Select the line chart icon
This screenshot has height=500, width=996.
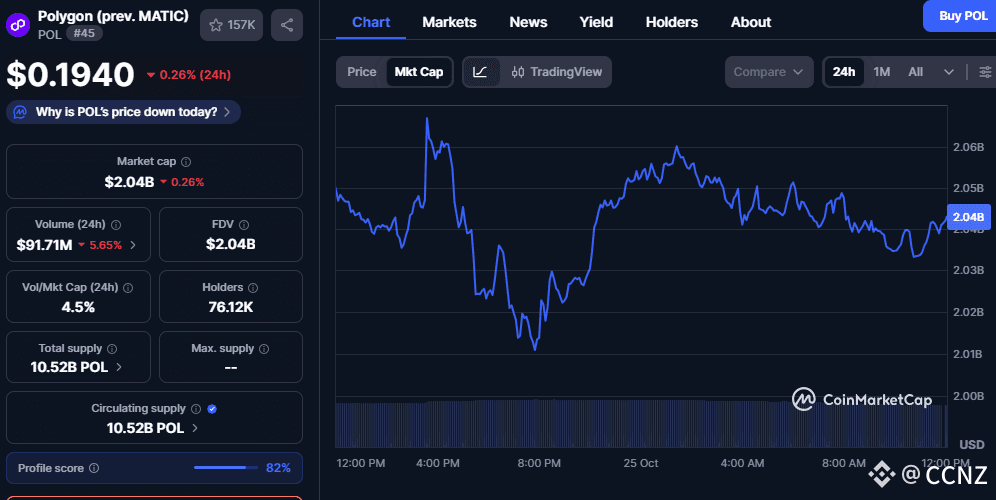pos(480,72)
